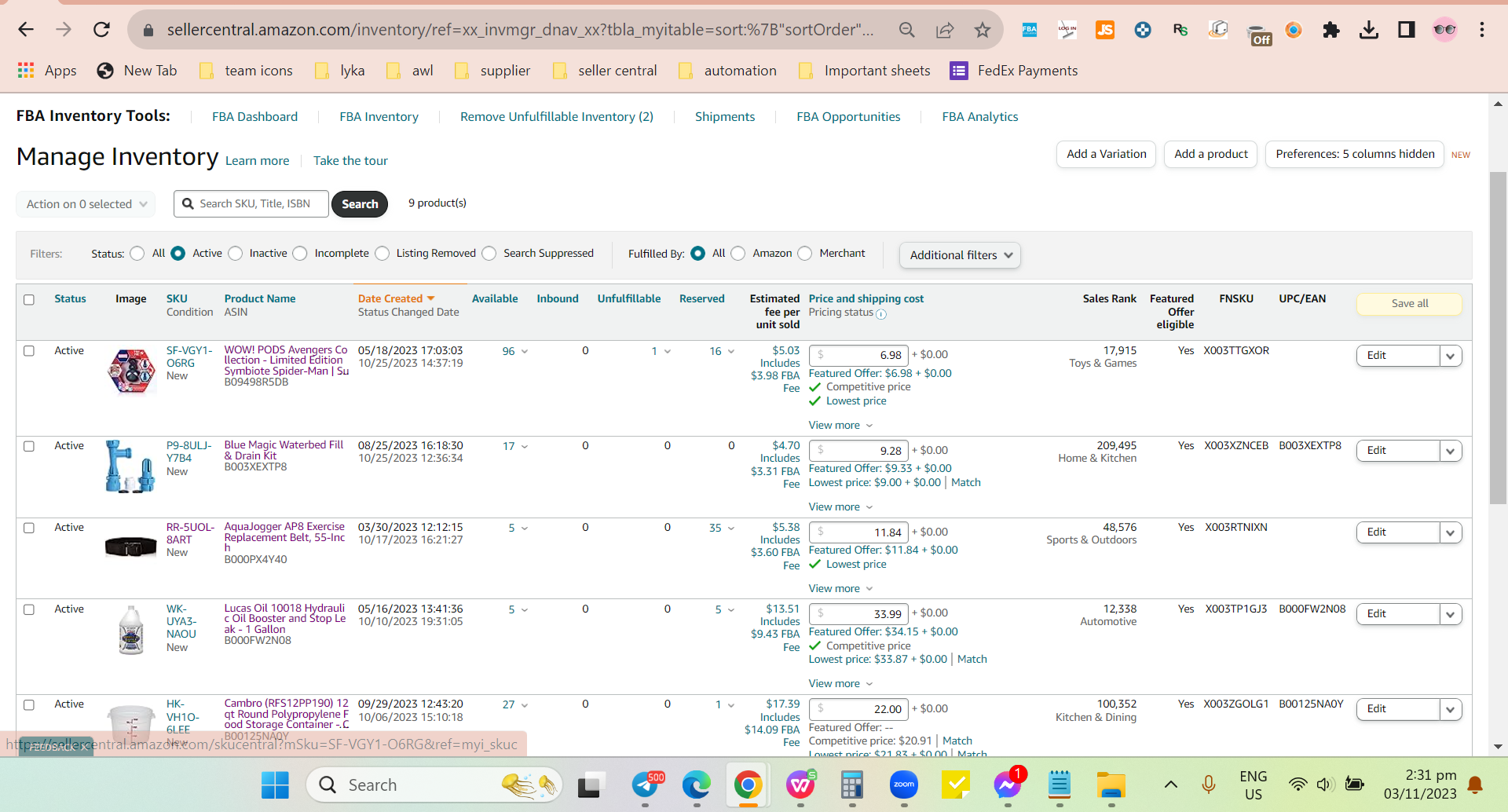The height and width of the screenshot is (812, 1508).
Task: Bookmark this page with the star icon
Action: (983, 30)
